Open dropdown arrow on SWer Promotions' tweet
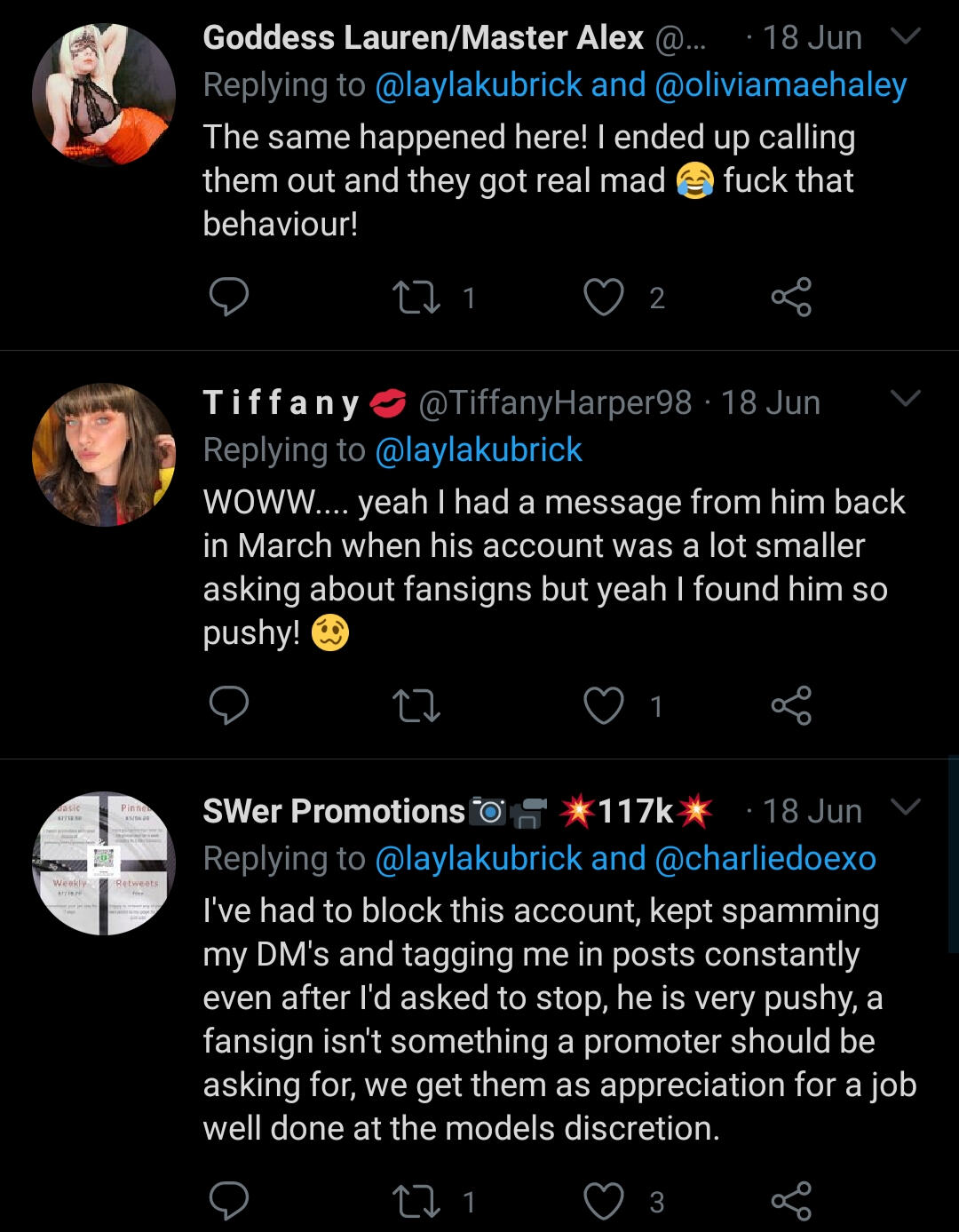Image resolution: width=959 pixels, height=1232 pixels. (x=905, y=807)
